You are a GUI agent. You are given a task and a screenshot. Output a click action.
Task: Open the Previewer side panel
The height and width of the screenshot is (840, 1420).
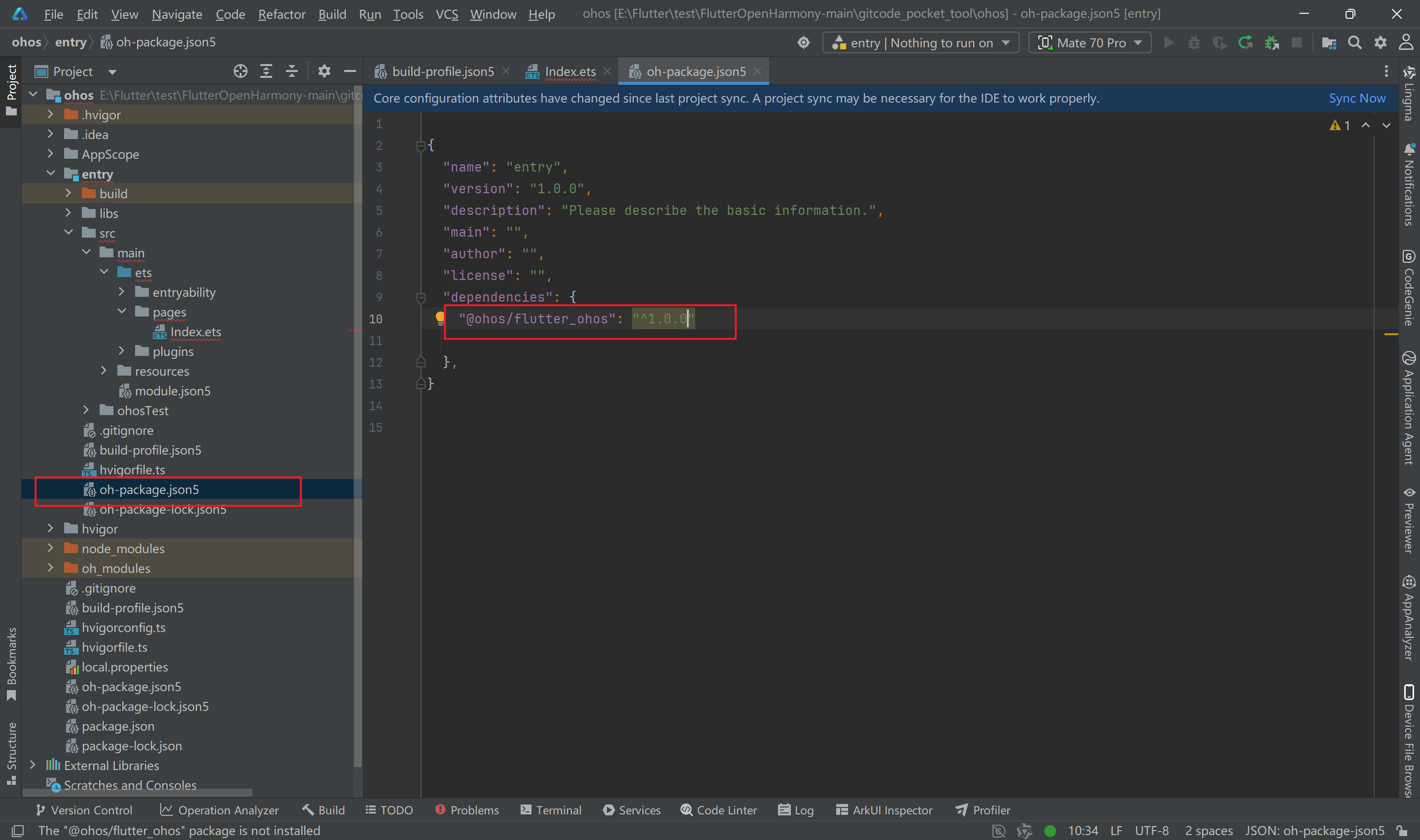click(x=1409, y=520)
